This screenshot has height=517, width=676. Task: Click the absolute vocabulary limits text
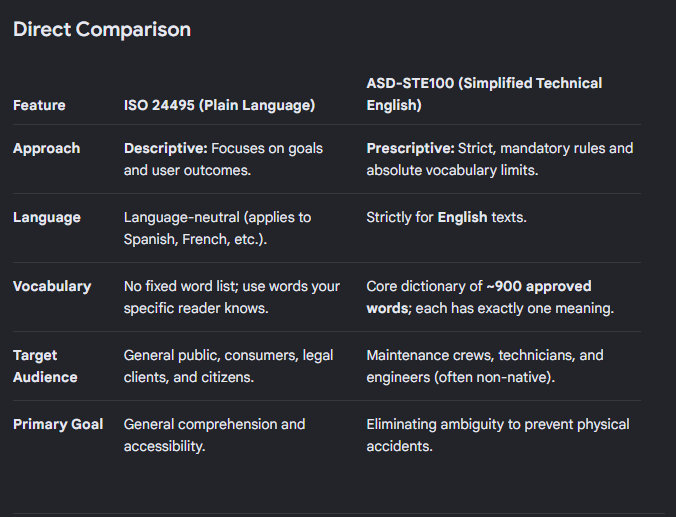click(x=452, y=170)
